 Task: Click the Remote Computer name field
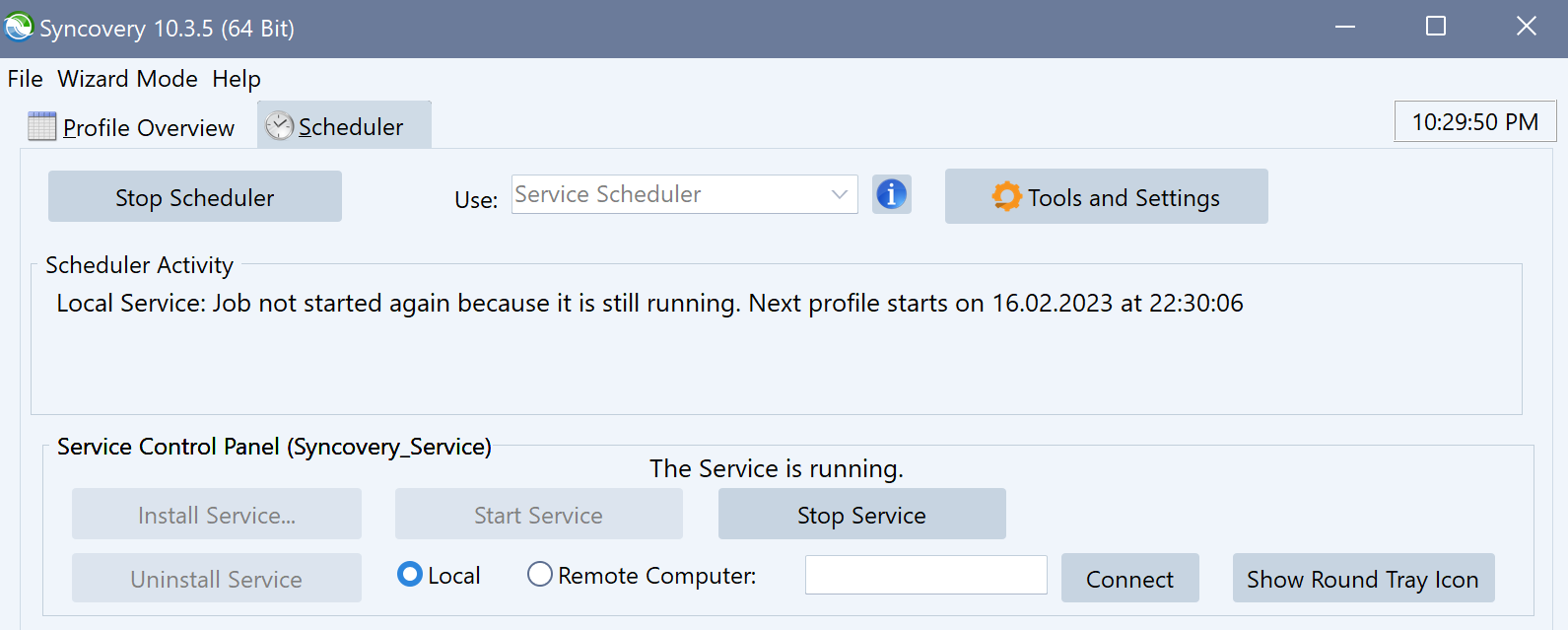(x=925, y=575)
